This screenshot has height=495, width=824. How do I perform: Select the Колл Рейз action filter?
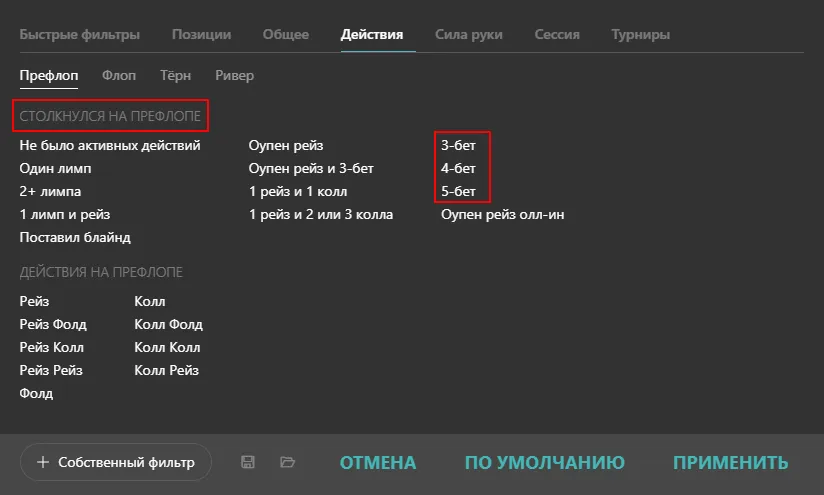click(167, 370)
